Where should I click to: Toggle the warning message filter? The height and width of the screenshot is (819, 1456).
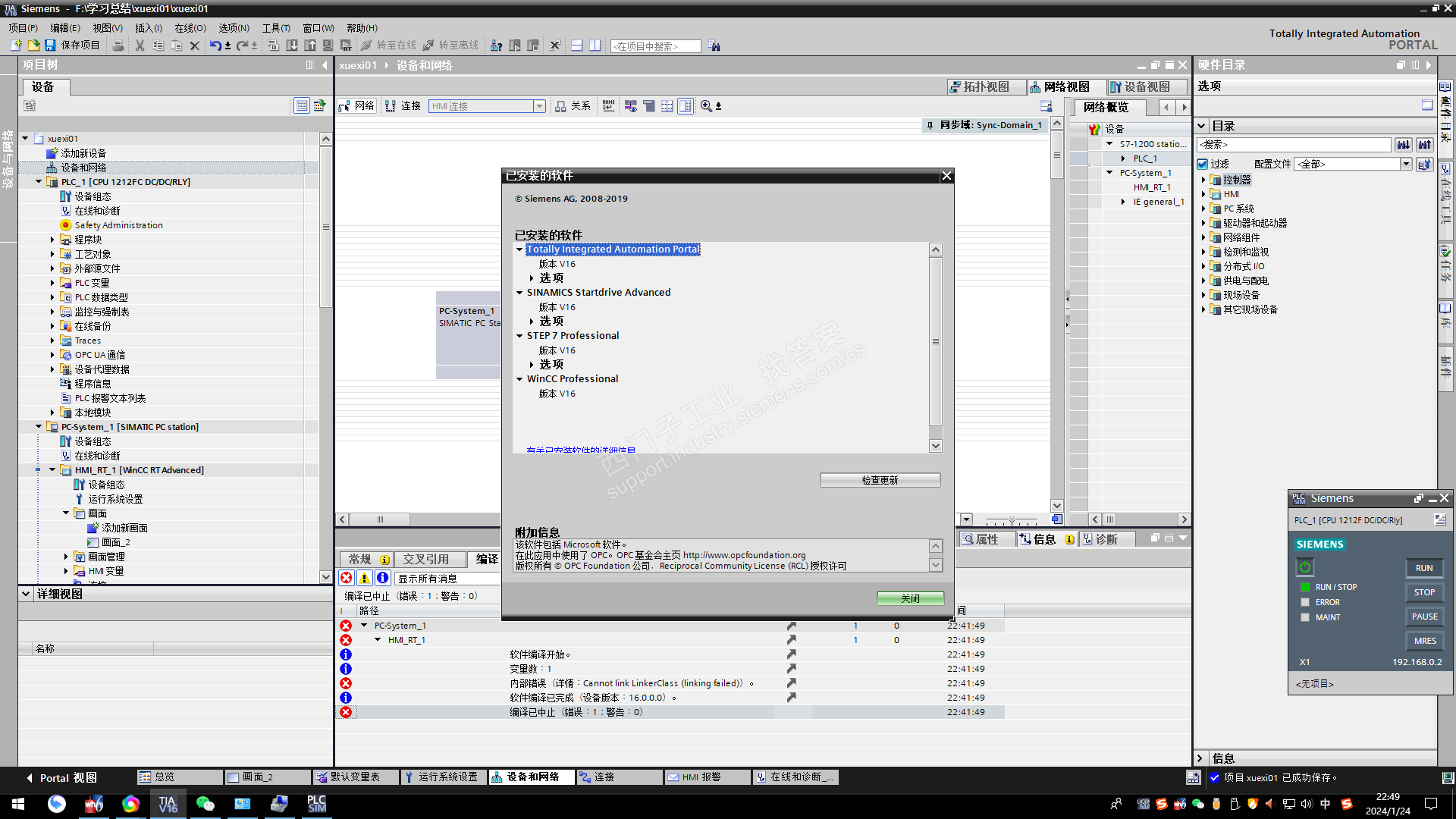pos(365,578)
